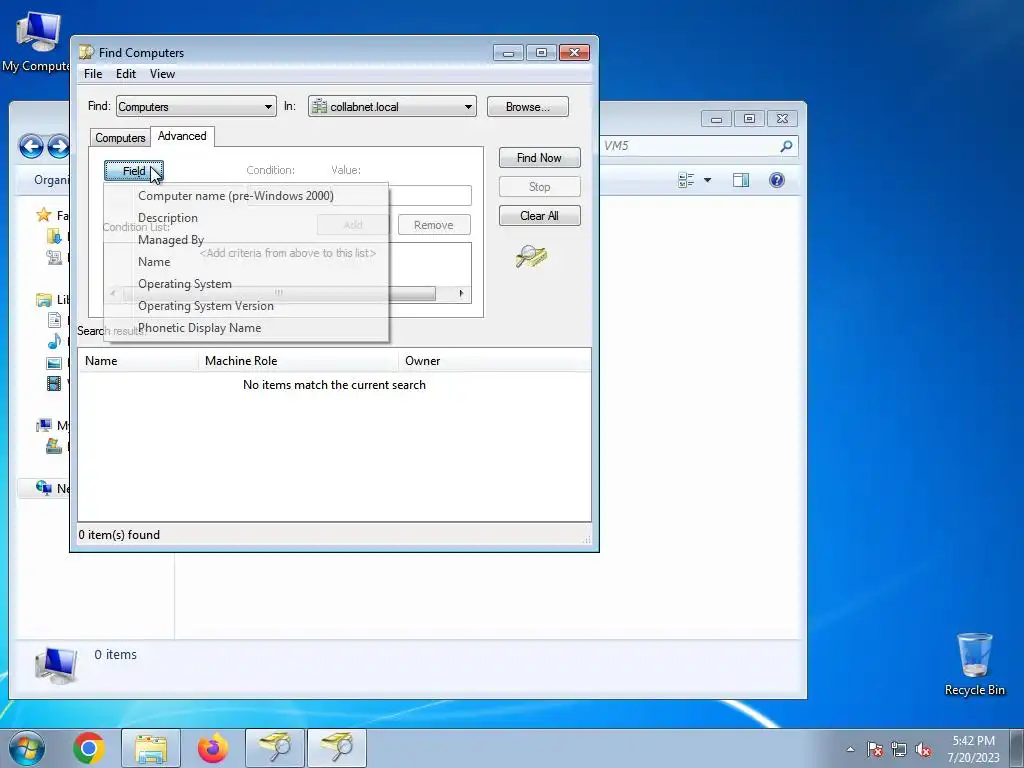Open the Windows Start button

click(x=26, y=748)
